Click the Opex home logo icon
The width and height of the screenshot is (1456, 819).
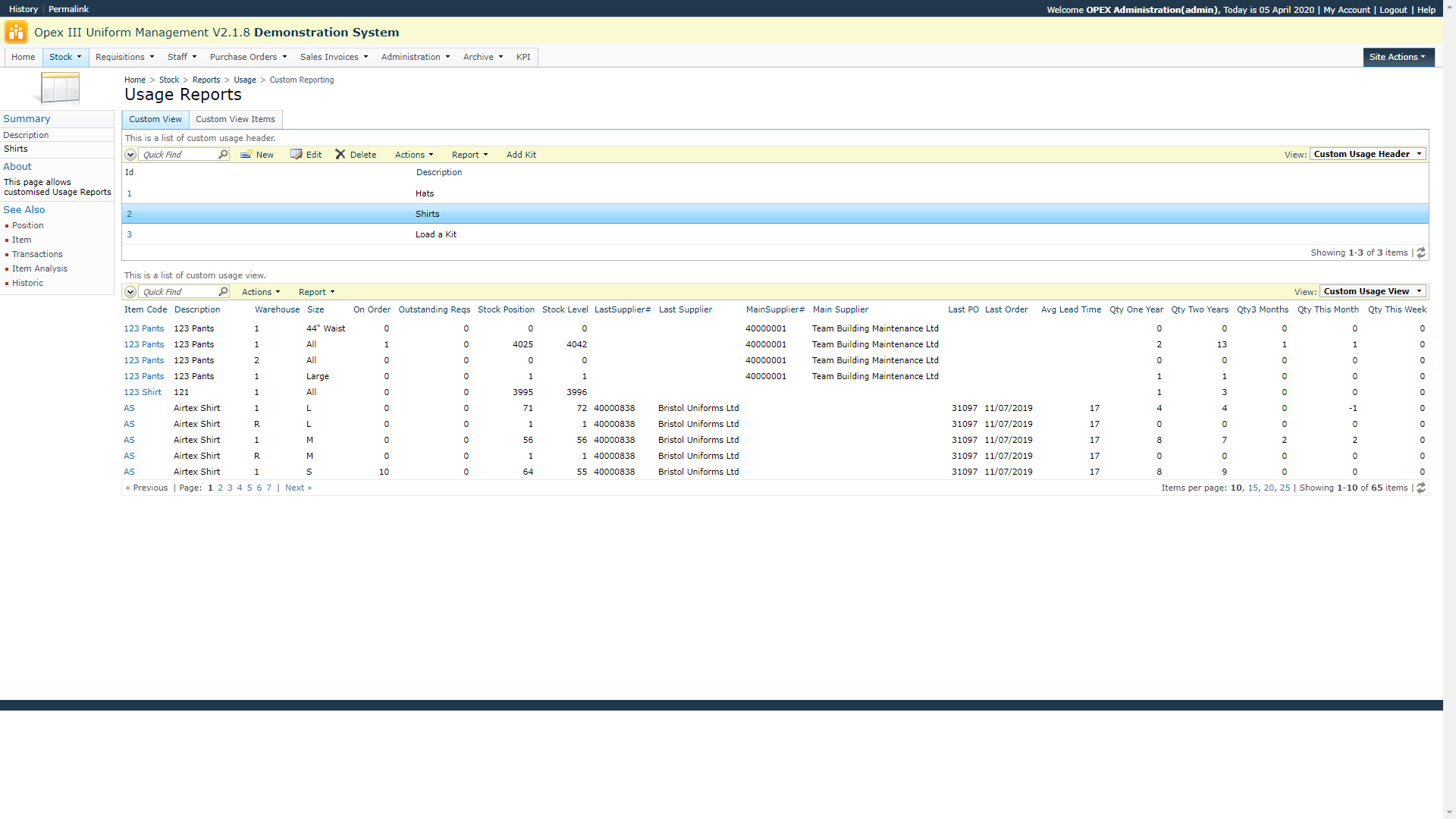[15, 33]
